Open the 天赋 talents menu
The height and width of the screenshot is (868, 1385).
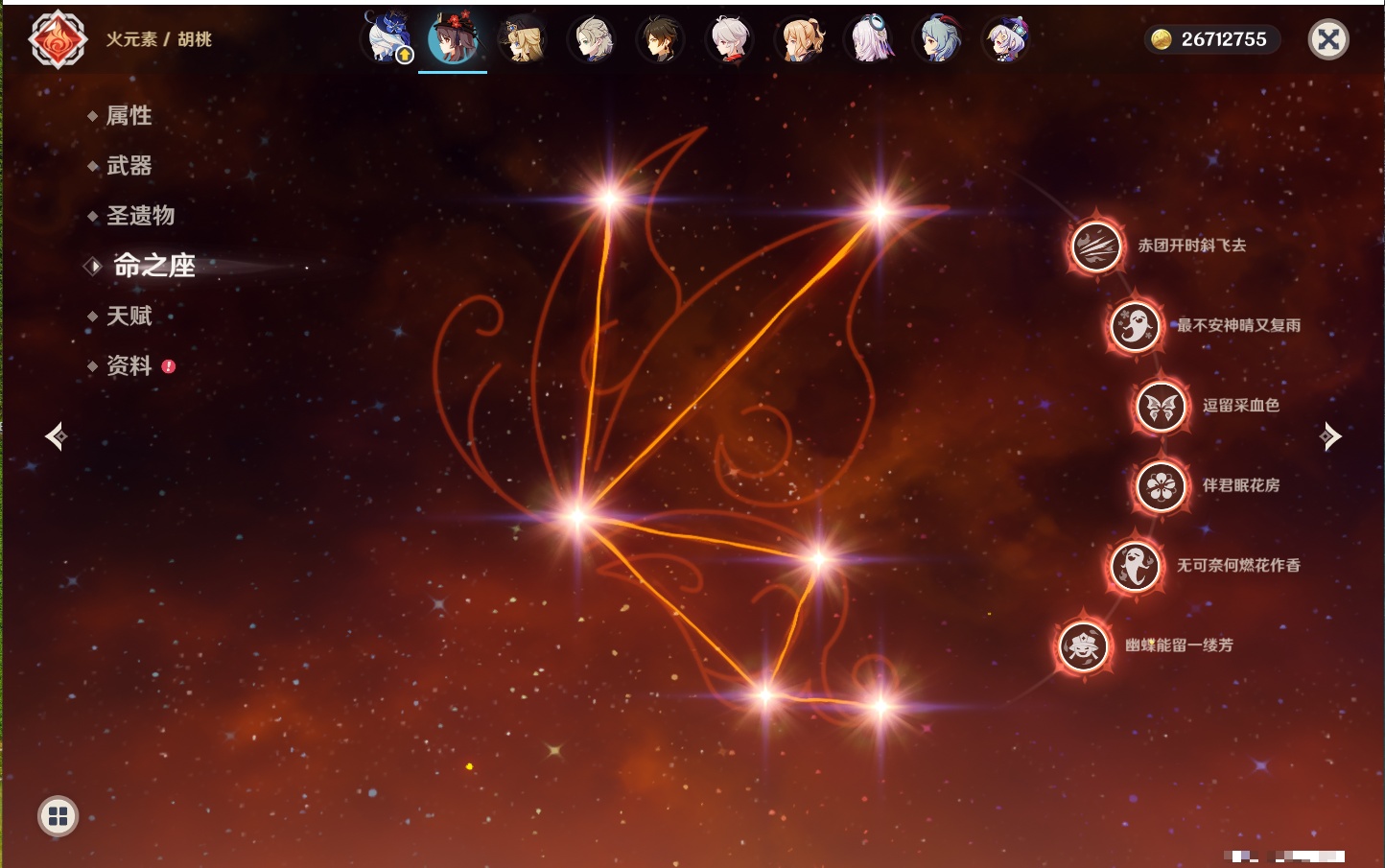tap(129, 316)
